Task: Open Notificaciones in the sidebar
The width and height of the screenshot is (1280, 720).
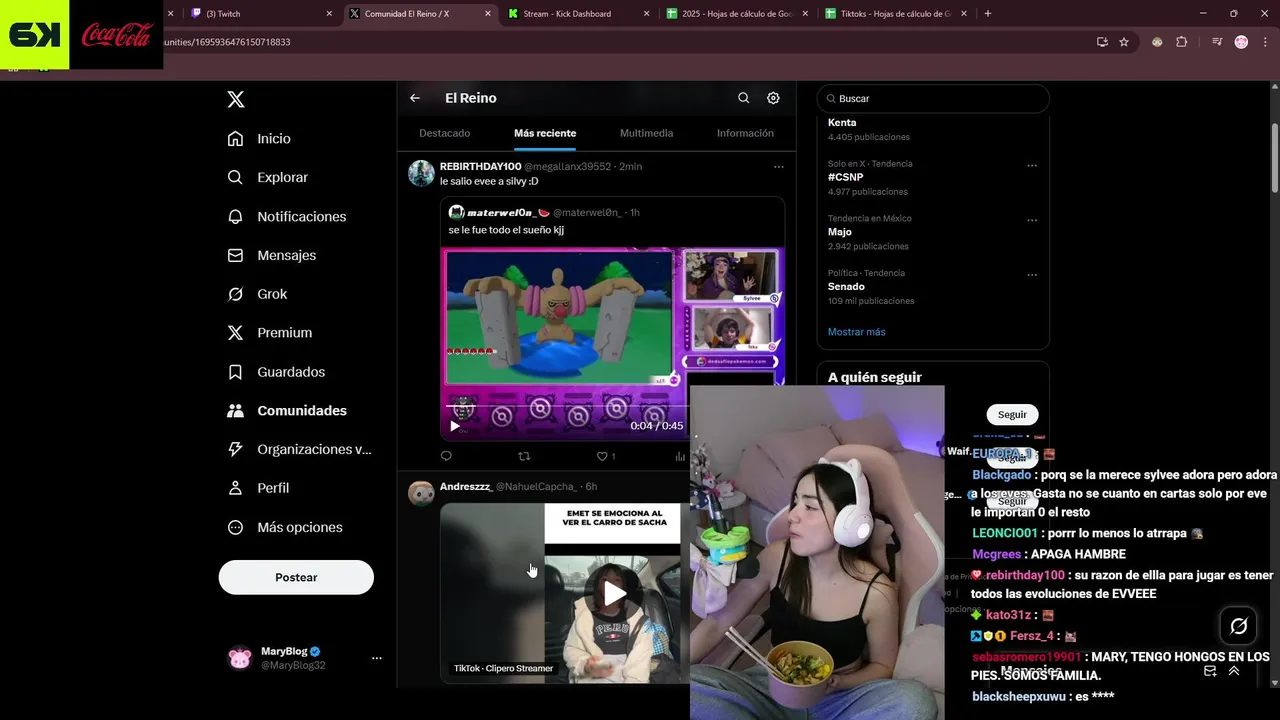Action: (x=287, y=216)
